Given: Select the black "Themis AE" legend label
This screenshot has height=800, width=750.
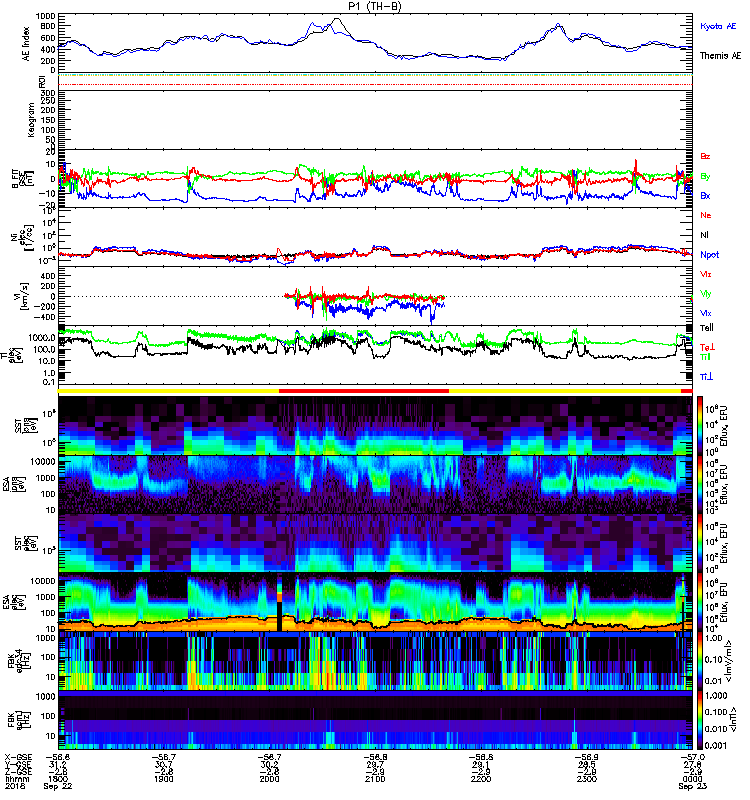Looking at the screenshot, I should click(x=720, y=56).
